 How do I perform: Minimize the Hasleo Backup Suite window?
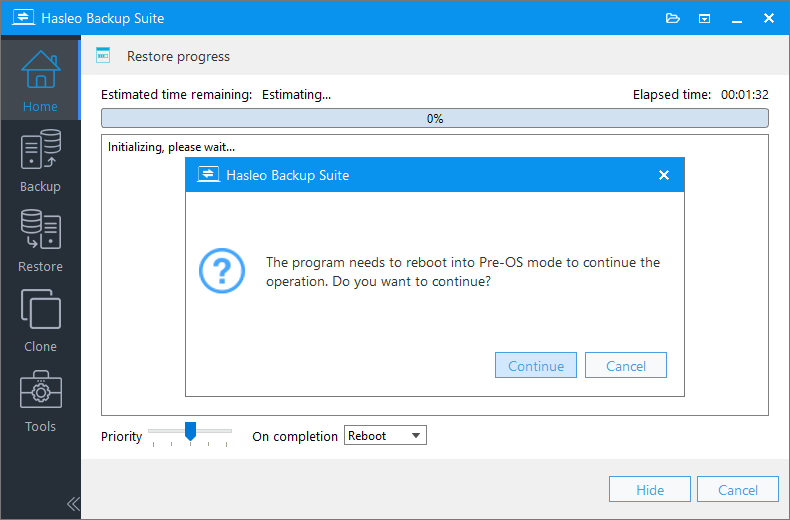coord(737,19)
